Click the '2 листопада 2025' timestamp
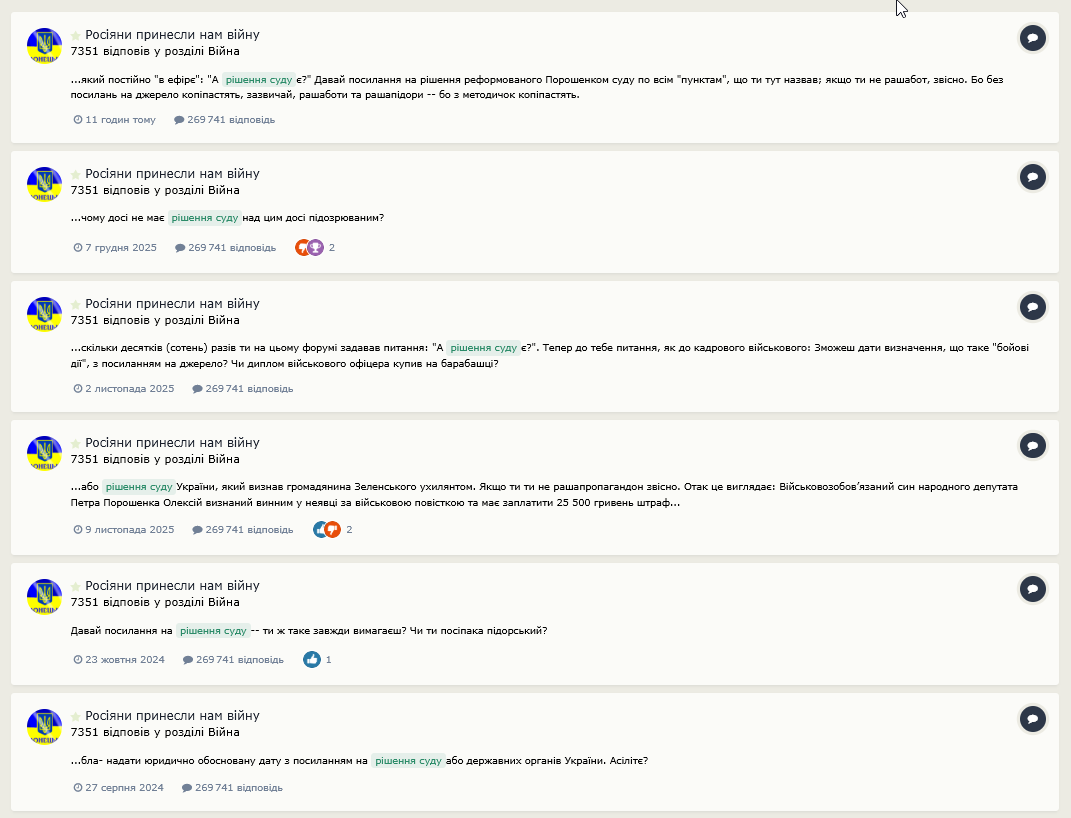This screenshot has height=818, width=1071. [x=124, y=389]
